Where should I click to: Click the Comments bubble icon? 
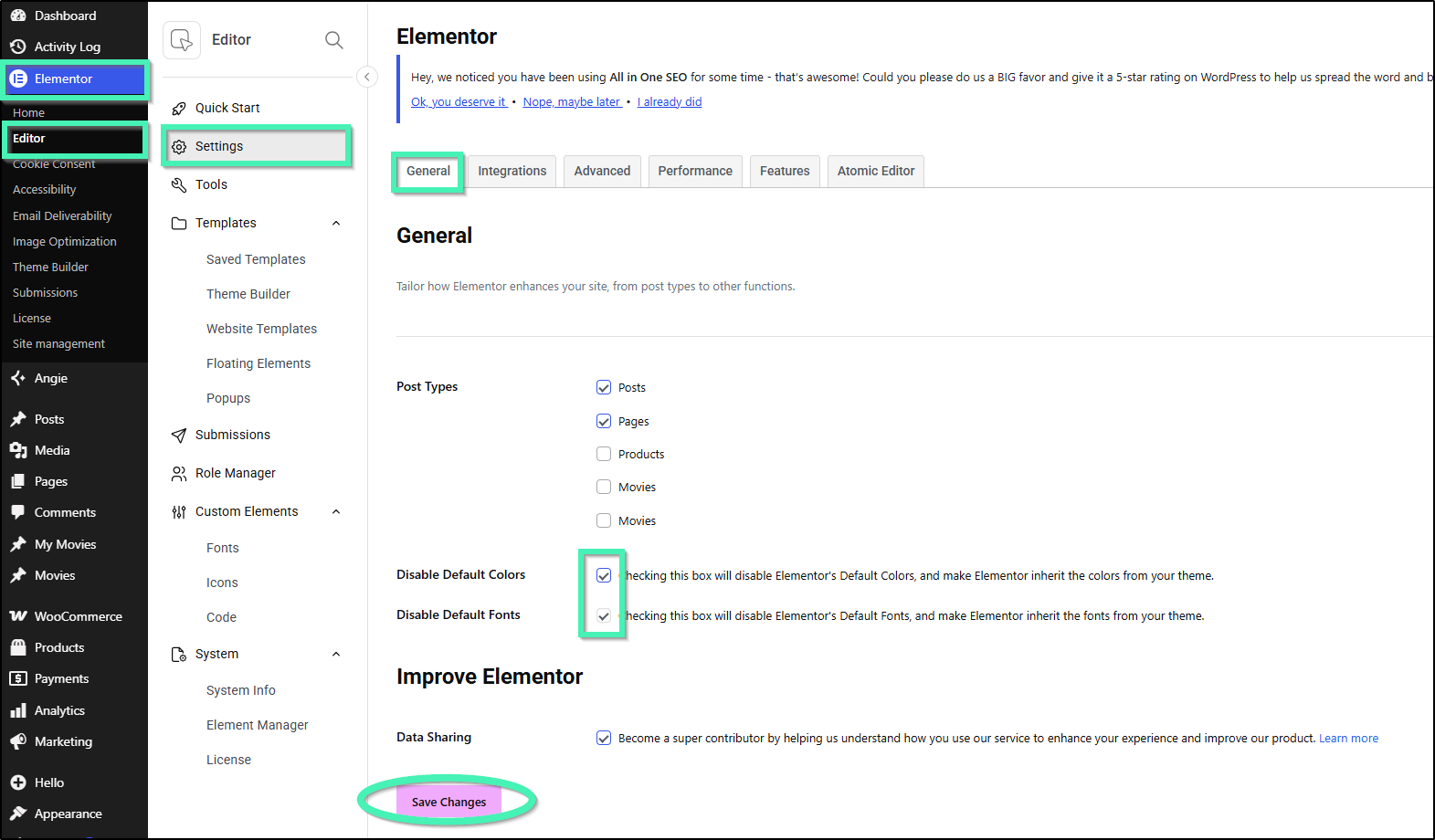[x=18, y=512]
